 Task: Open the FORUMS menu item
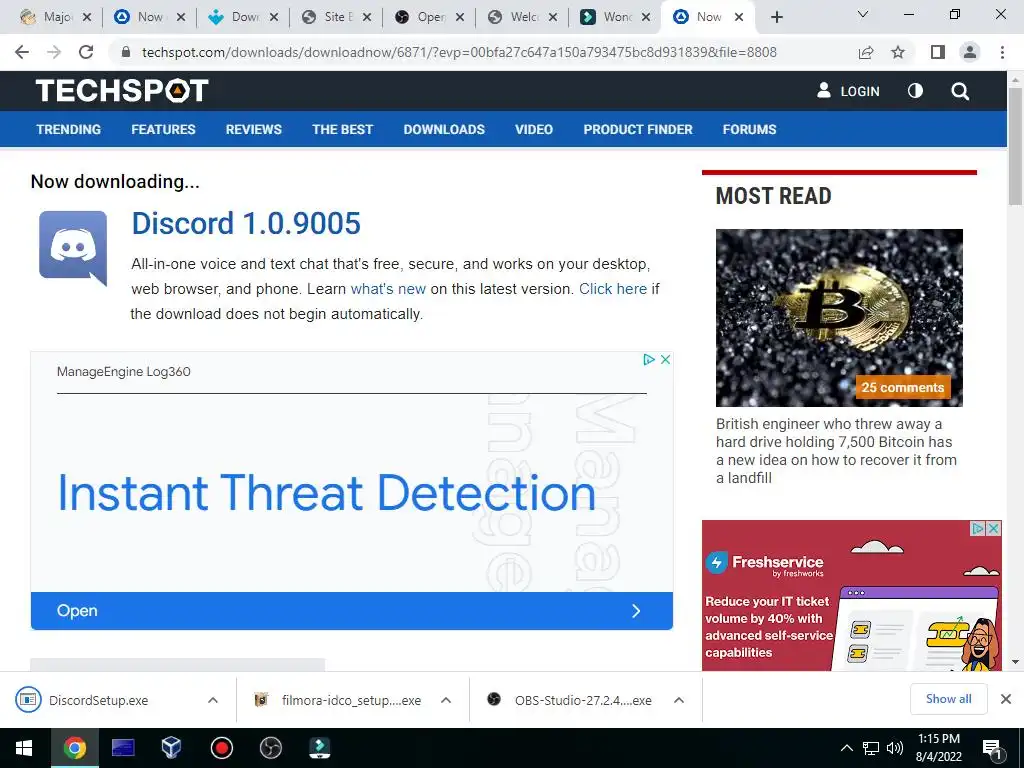[749, 129]
